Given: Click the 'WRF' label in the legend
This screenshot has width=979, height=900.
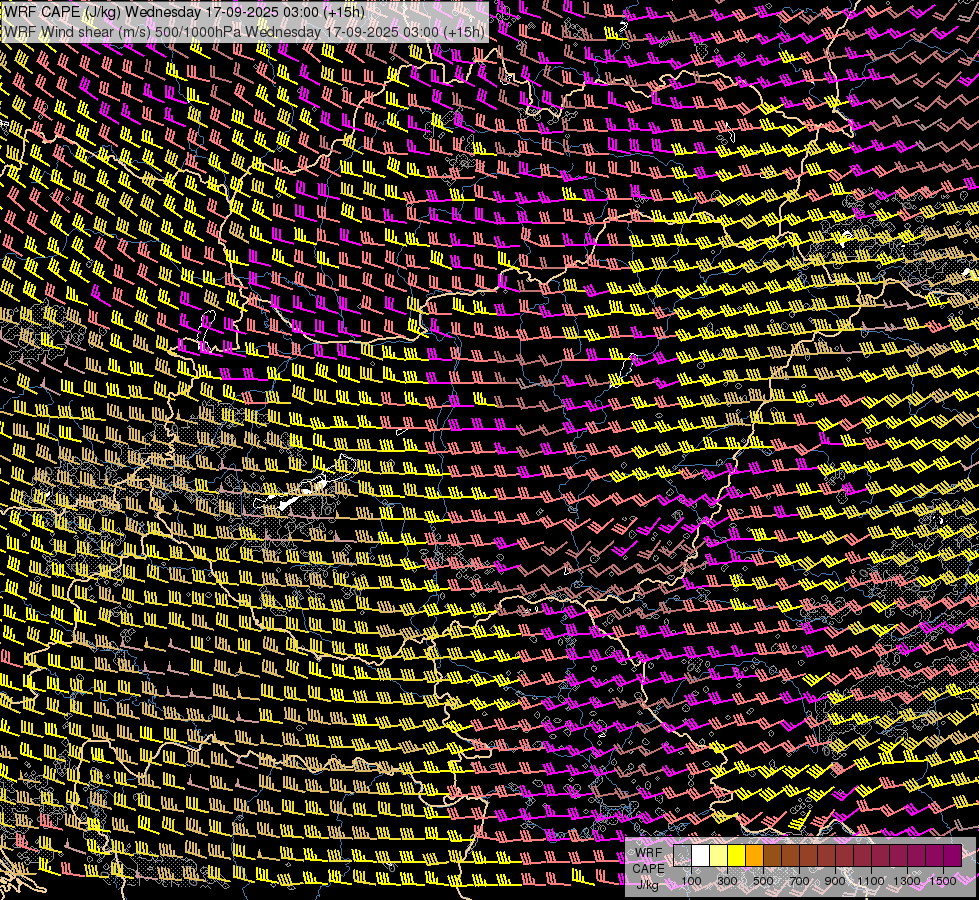Looking at the screenshot, I should click(x=649, y=853).
